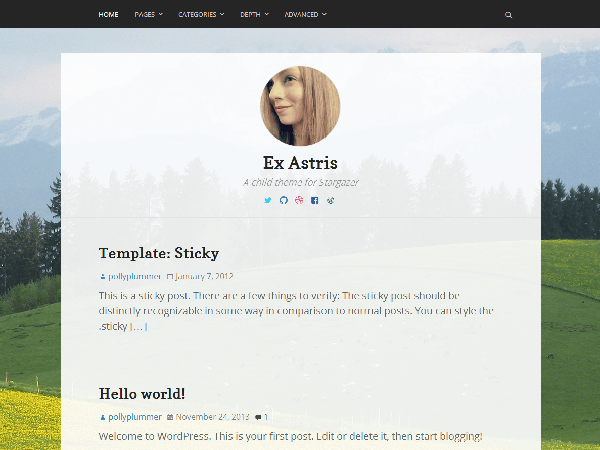Open the search icon in navigation bar
The image size is (600, 450).
pos(509,15)
